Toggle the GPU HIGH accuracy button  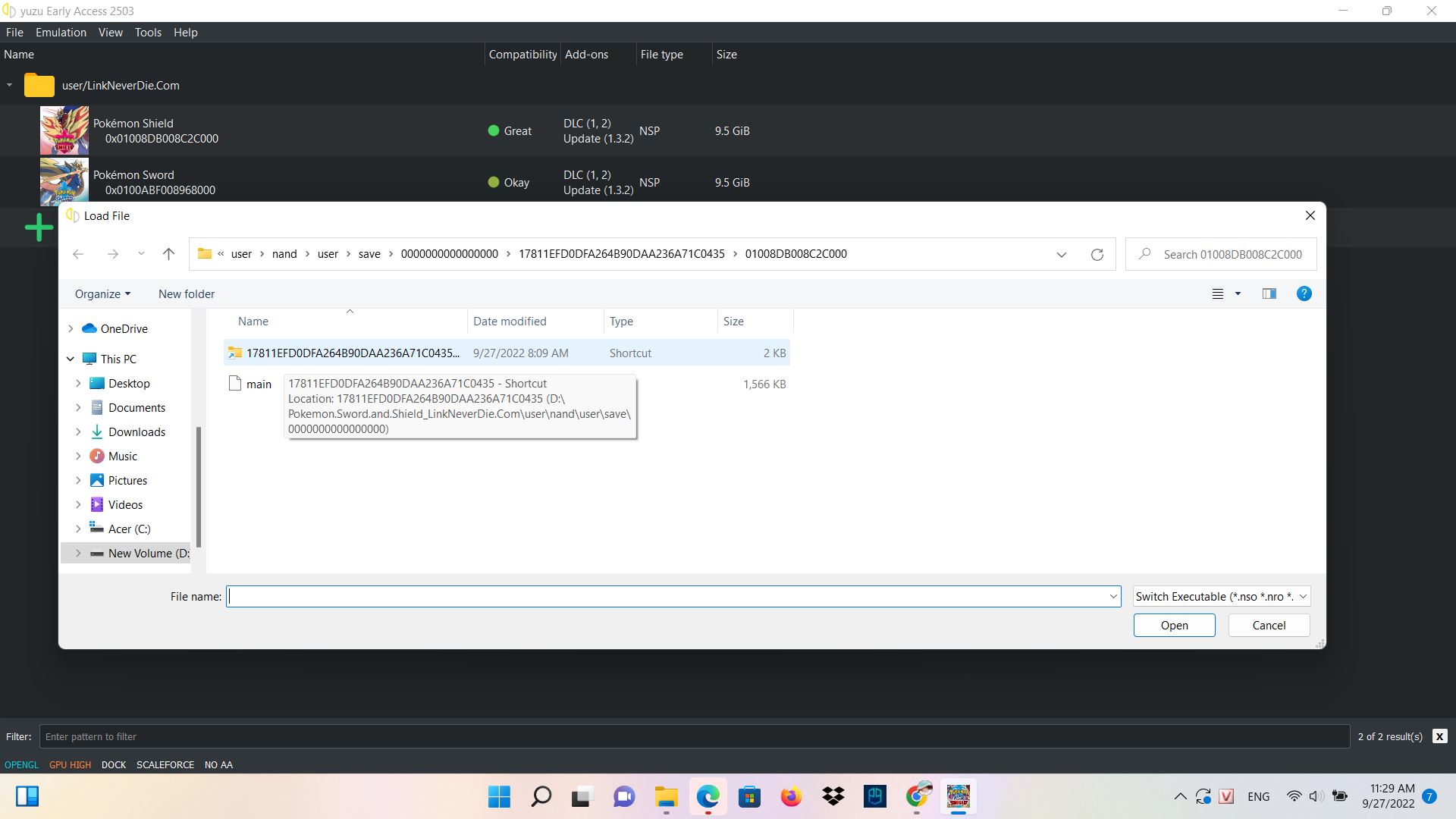(70, 764)
